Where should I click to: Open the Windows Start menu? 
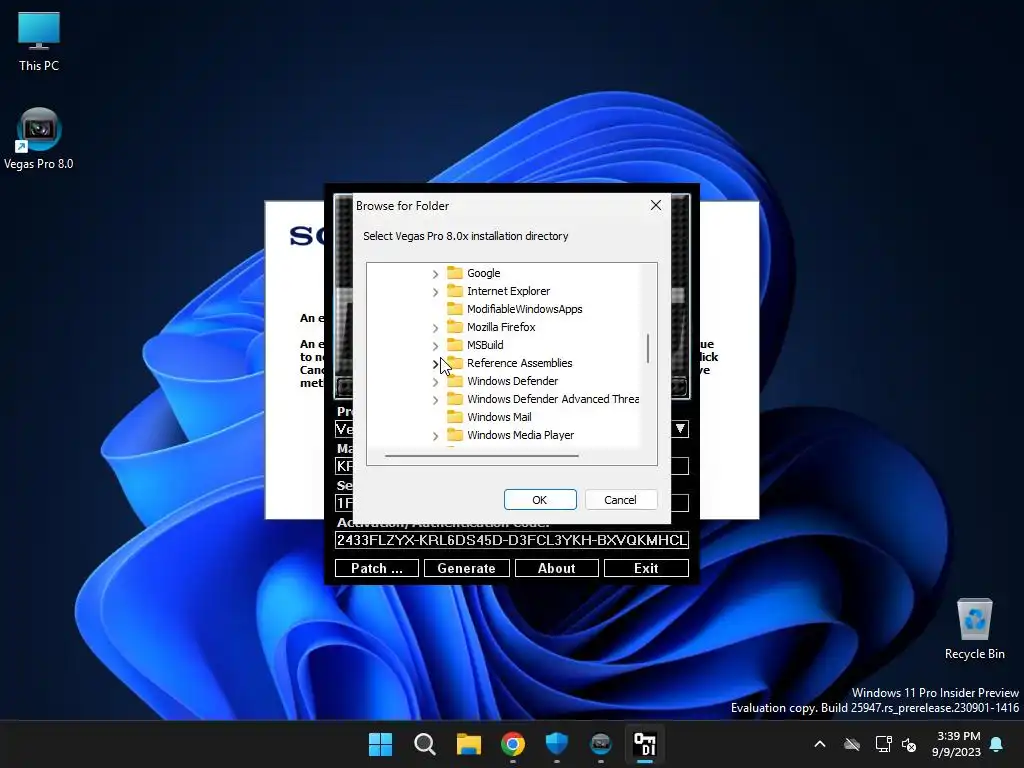pos(380,744)
